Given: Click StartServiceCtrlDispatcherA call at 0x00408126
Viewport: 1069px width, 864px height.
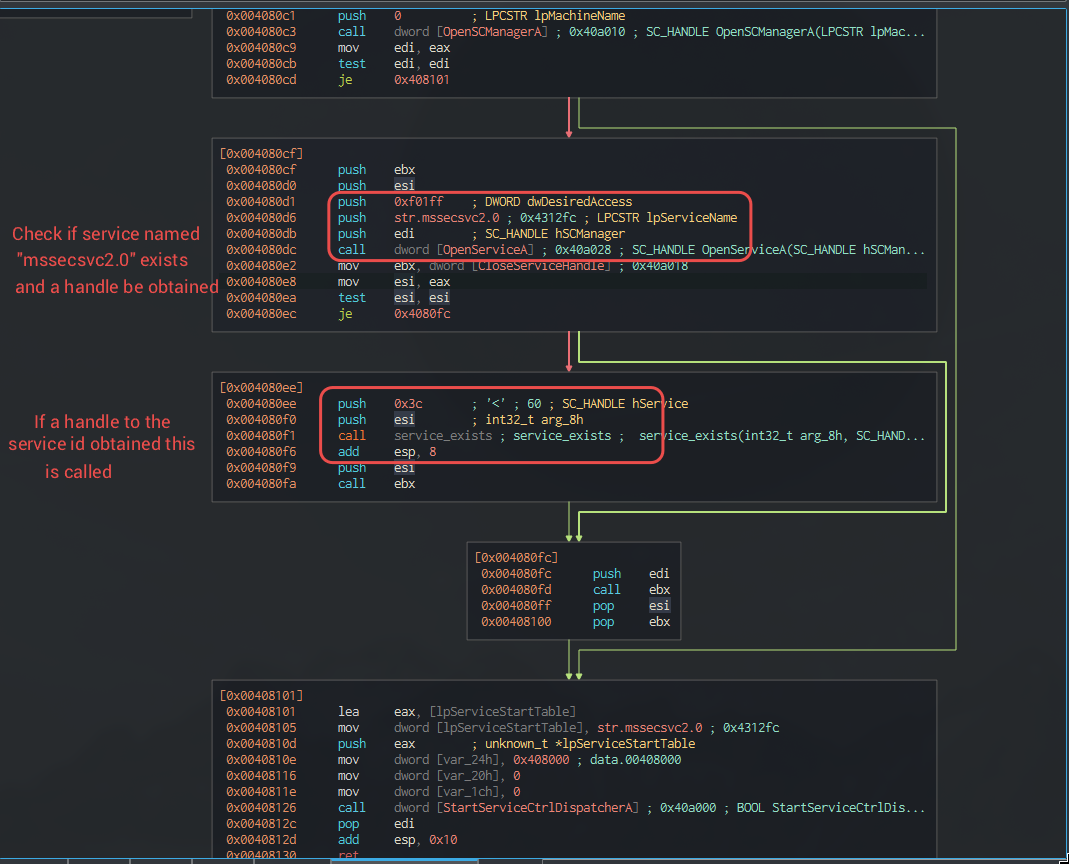Looking at the screenshot, I should click(x=538, y=808).
